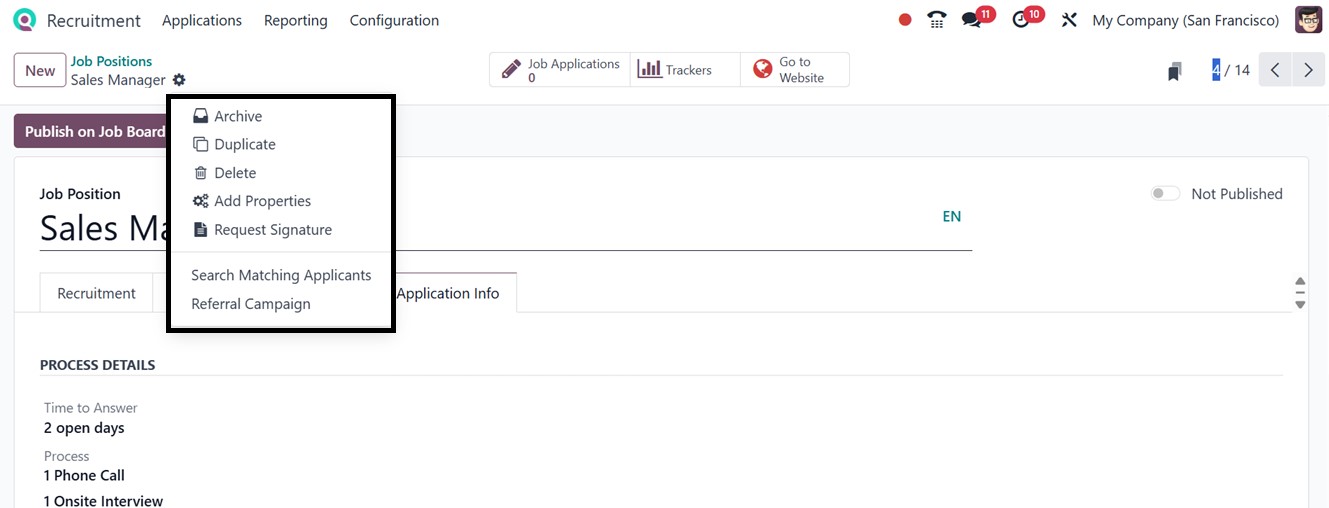Open the Reporting menu
The image size is (1329, 508).
pyautogui.click(x=295, y=20)
